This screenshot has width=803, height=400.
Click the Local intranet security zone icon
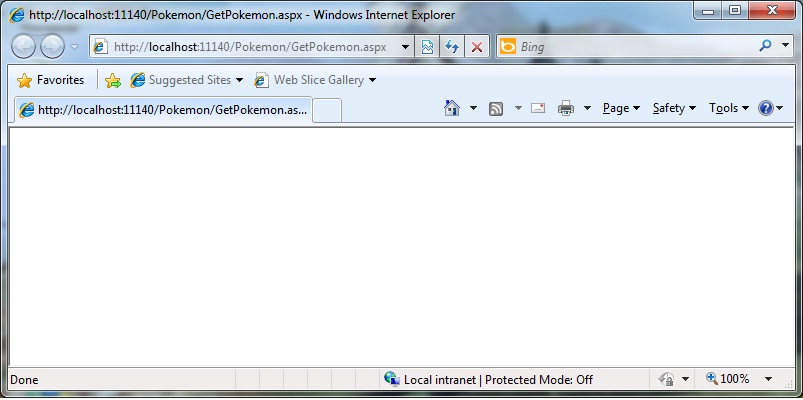pos(391,379)
